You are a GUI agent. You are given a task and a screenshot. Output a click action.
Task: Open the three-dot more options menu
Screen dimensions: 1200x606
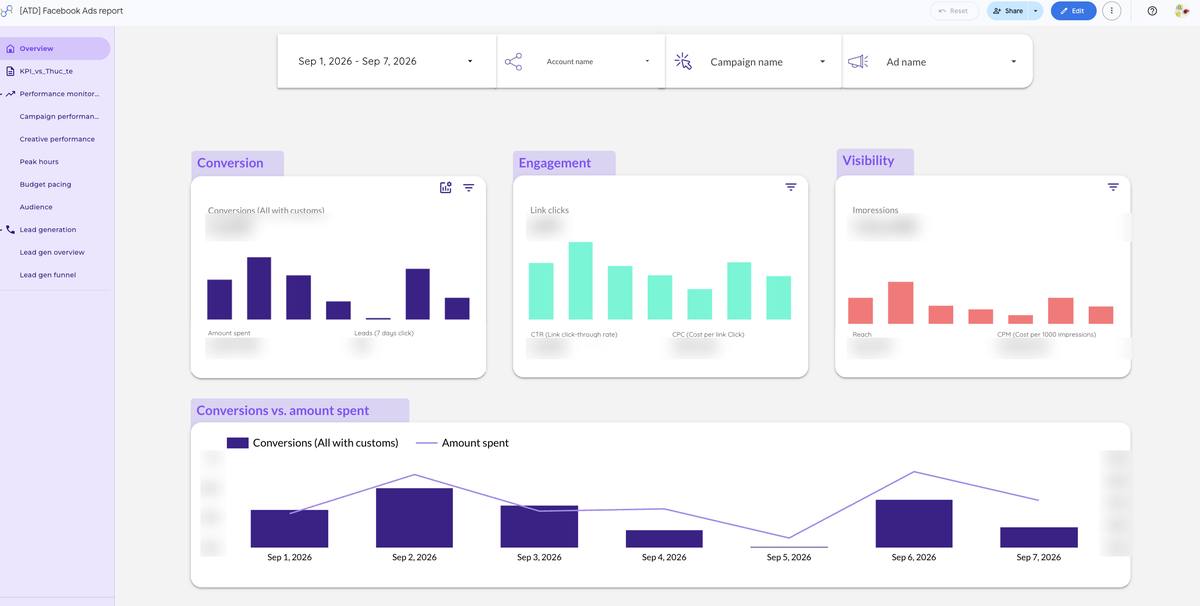tap(1112, 11)
